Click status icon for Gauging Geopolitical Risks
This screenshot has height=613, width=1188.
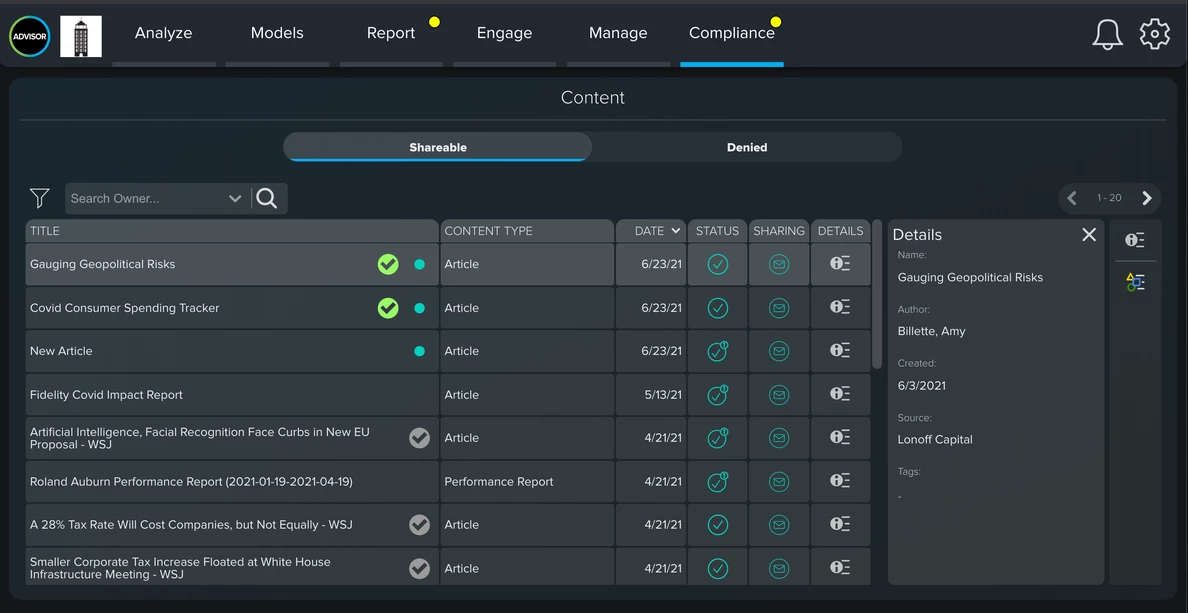pos(717,264)
